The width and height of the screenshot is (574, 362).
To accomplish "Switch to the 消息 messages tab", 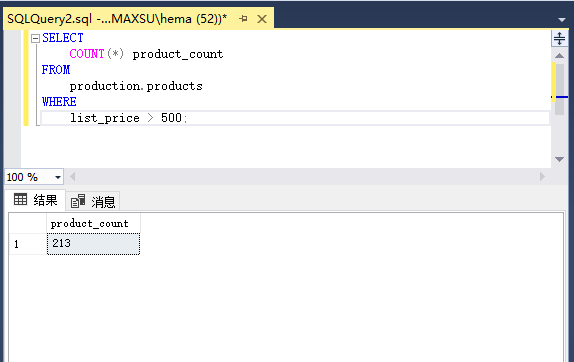I will click(93, 201).
